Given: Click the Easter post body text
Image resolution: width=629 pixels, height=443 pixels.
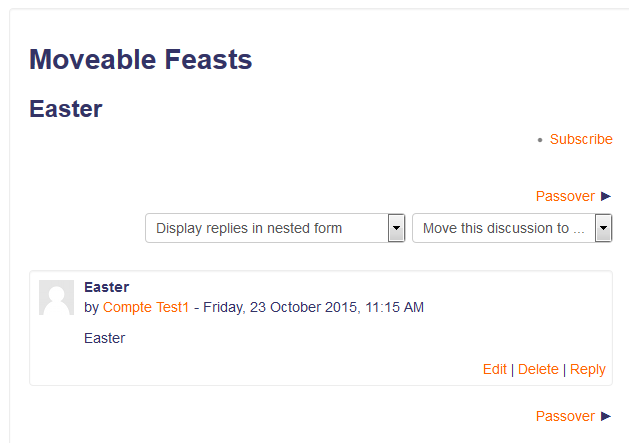Looking at the screenshot, I should pyautogui.click(x=104, y=338).
